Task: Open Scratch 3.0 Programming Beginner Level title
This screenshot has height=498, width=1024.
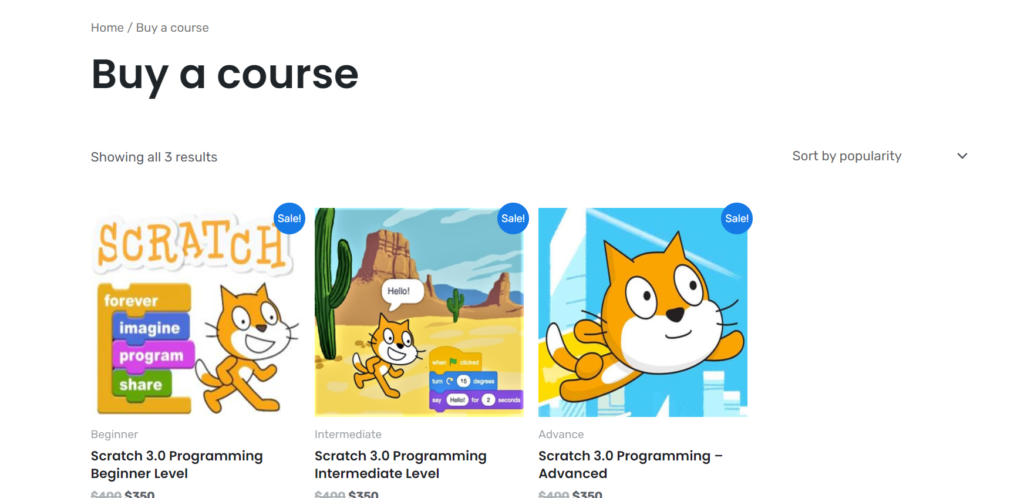Action: pyautogui.click(x=177, y=464)
